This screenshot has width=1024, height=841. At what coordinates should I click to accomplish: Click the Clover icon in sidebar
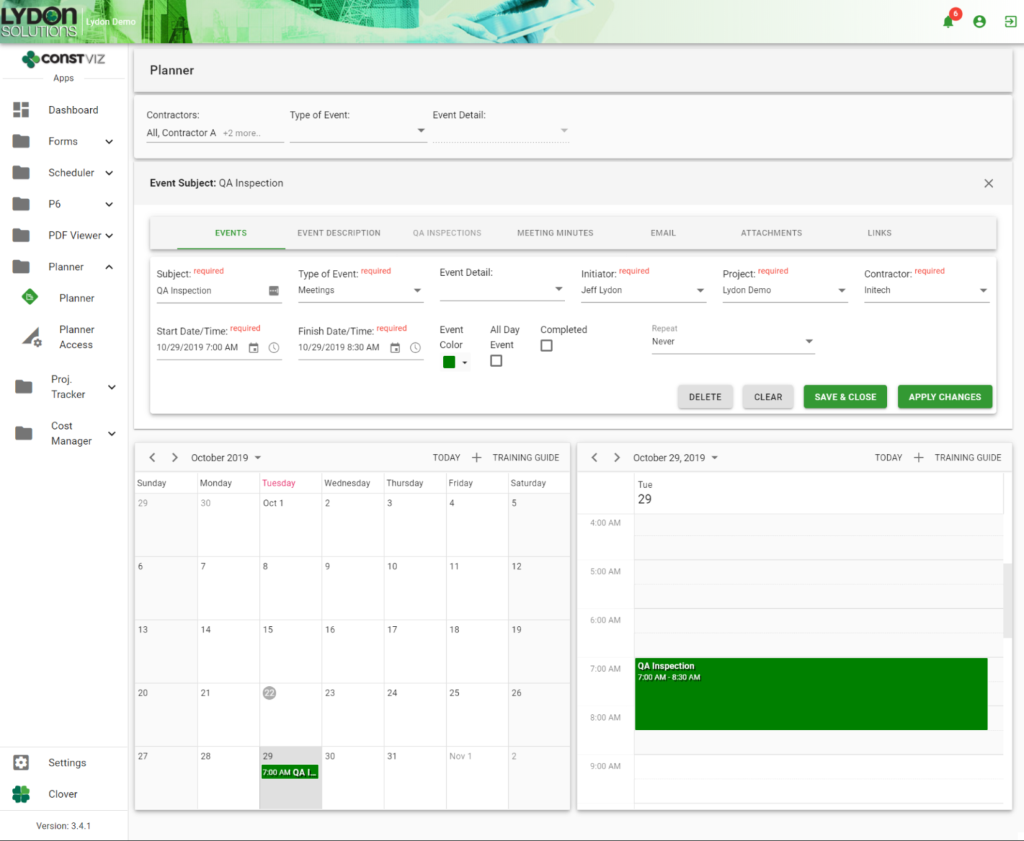pyautogui.click(x=22, y=794)
